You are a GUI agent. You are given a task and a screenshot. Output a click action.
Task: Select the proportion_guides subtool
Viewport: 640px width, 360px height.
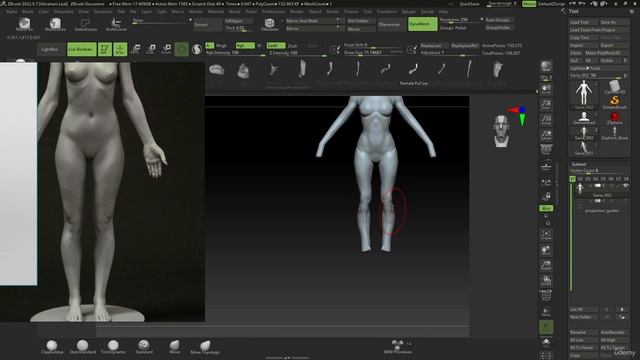(602, 211)
